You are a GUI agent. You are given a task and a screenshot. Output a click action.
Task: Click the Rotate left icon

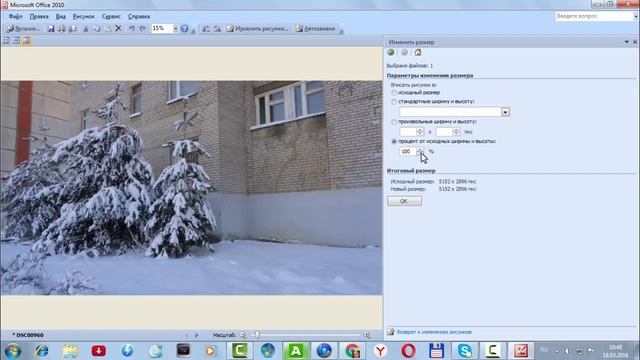tap(206, 29)
